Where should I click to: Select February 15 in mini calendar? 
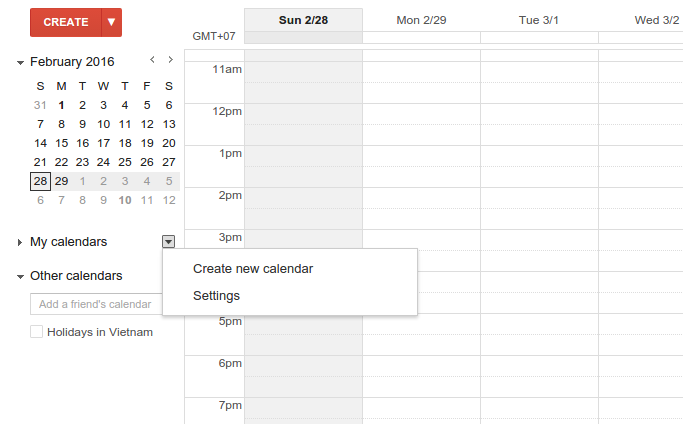point(62,143)
